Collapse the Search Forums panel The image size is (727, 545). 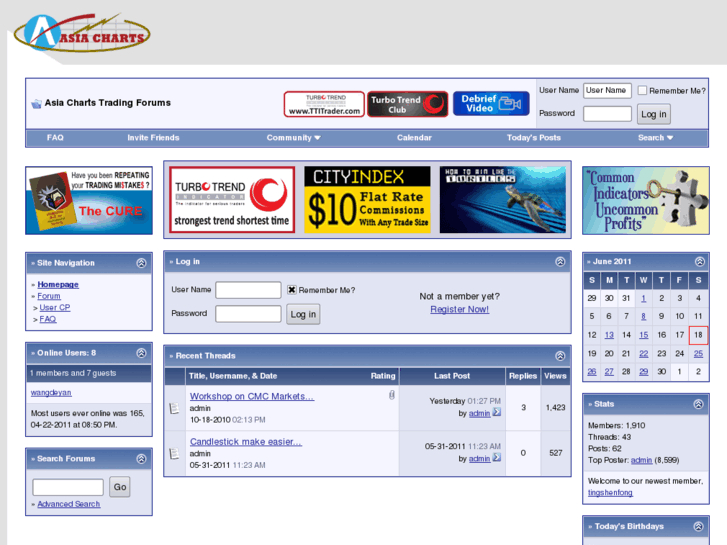141,459
